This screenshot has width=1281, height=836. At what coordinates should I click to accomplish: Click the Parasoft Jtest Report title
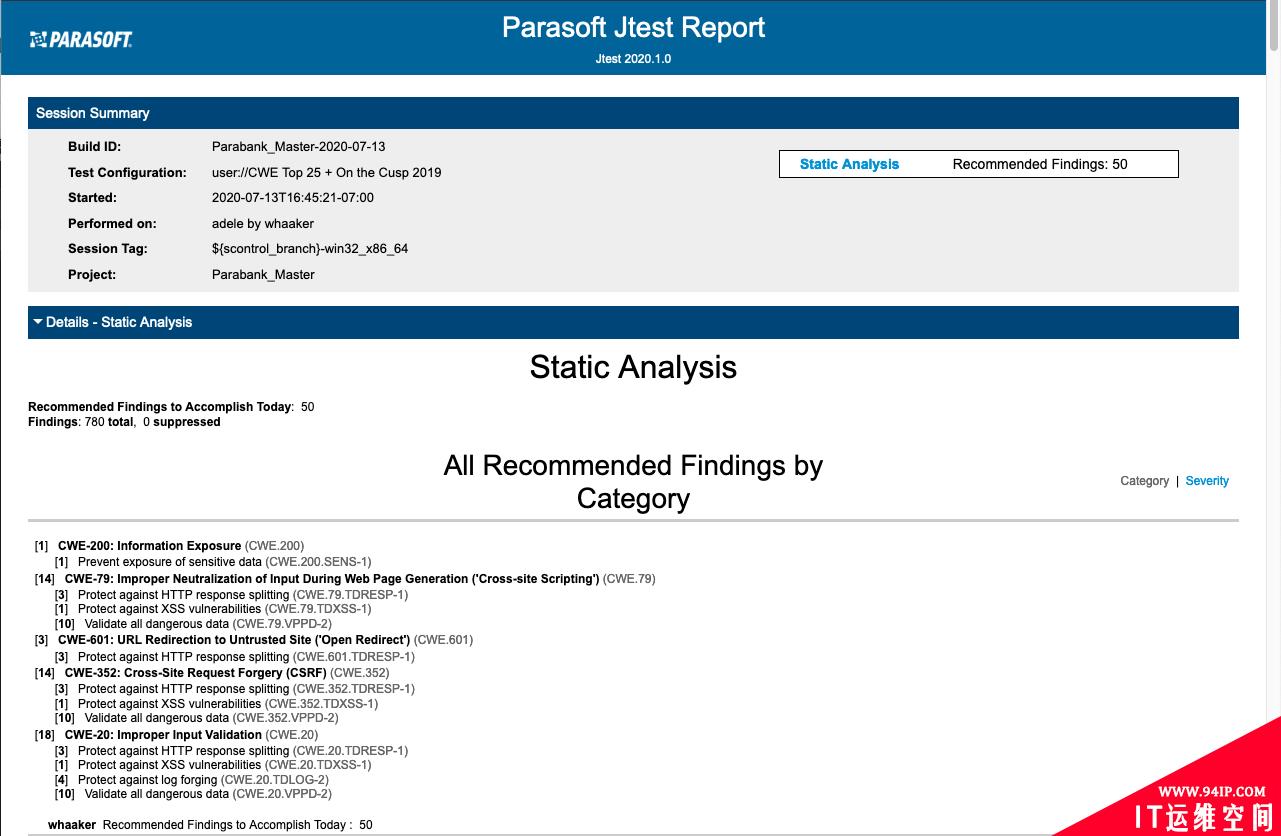[633, 27]
